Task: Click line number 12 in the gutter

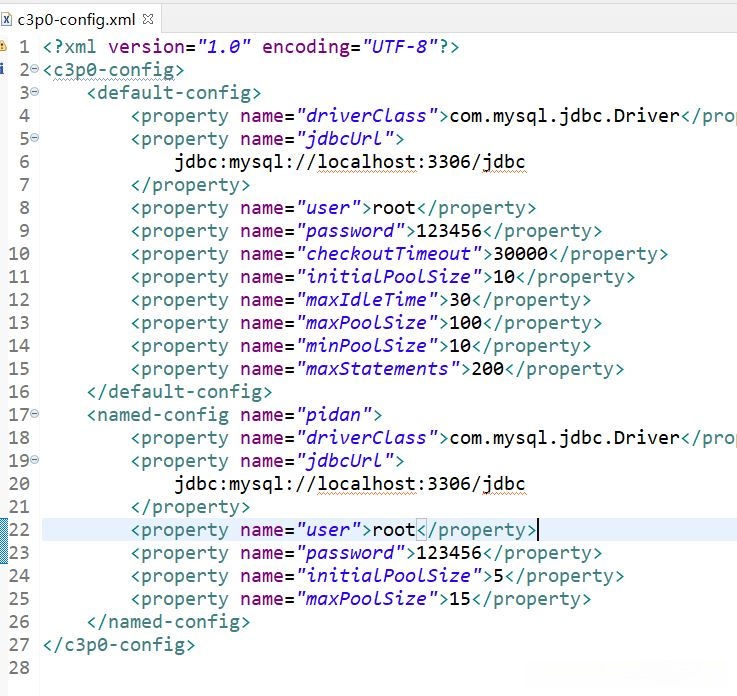Action: pos(19,300)
